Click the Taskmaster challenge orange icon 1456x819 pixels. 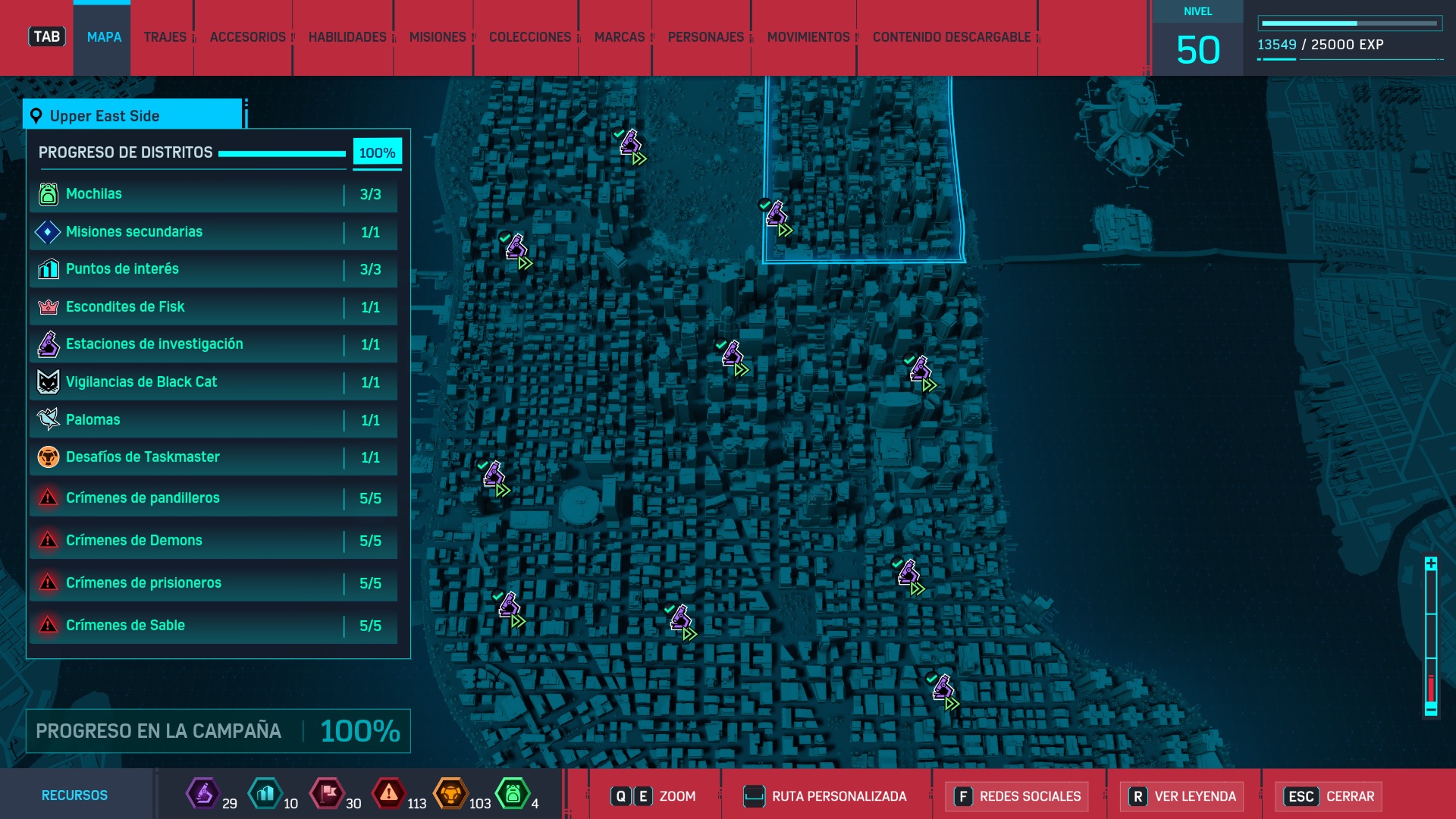pos(48,457)
